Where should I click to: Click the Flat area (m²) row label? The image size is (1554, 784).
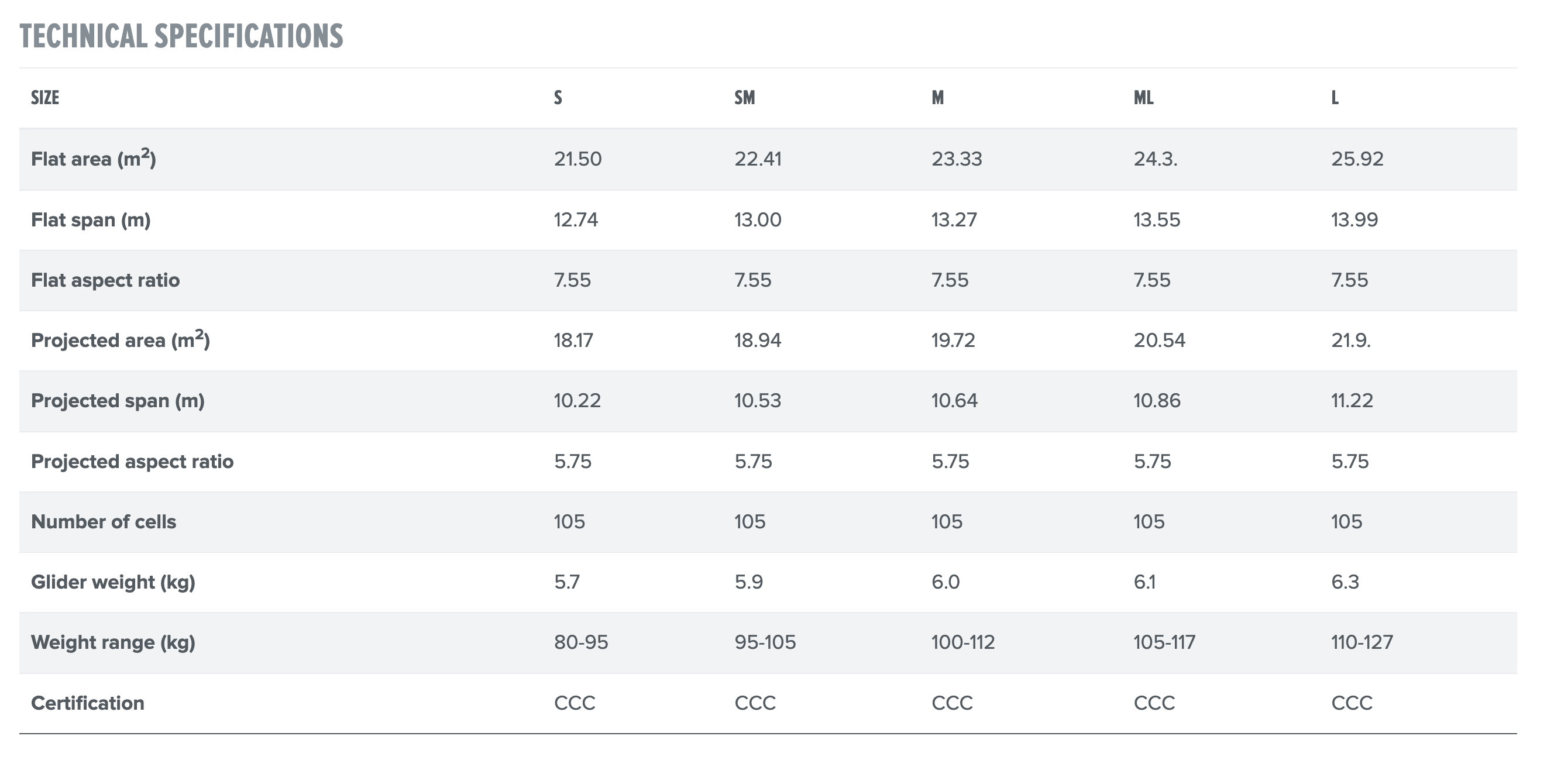click(94, 159)
